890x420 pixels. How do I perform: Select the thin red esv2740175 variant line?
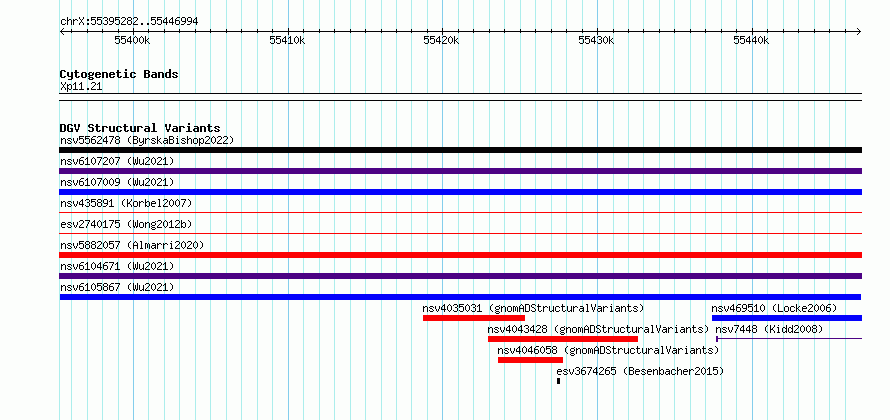460,233
